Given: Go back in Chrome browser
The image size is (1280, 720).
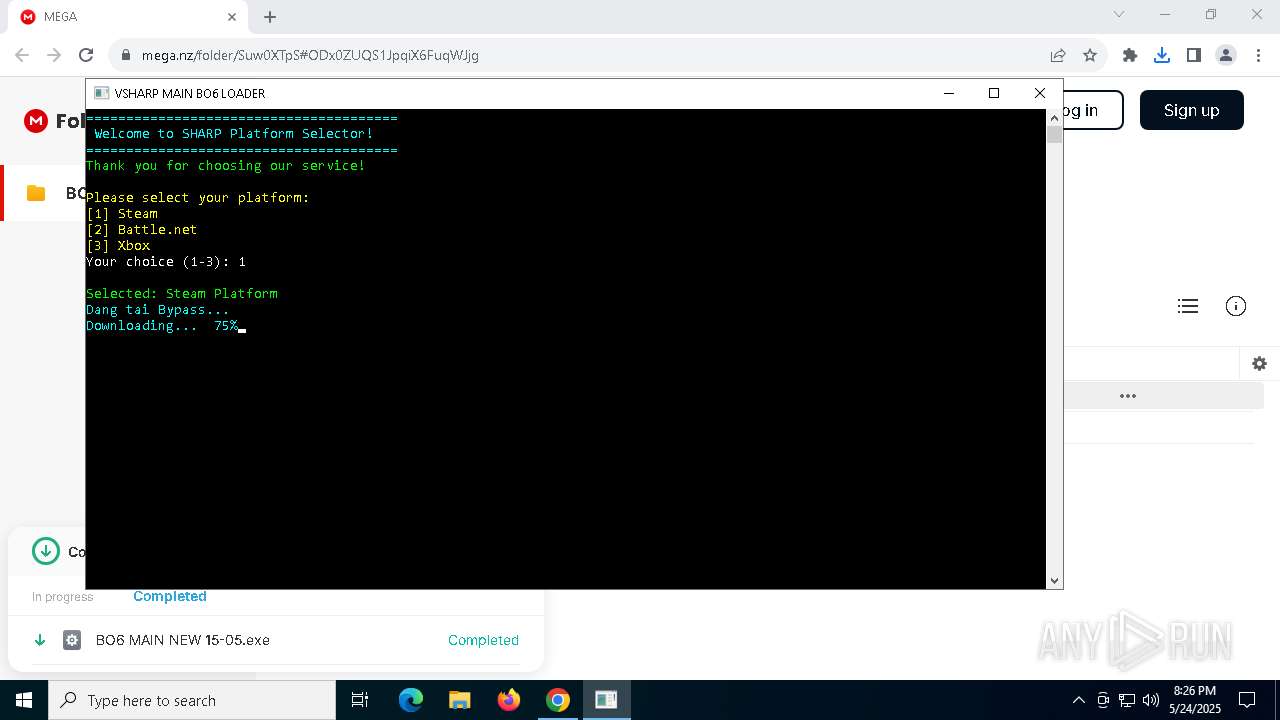Looking at the screenshot, I should tap(22, 55).
